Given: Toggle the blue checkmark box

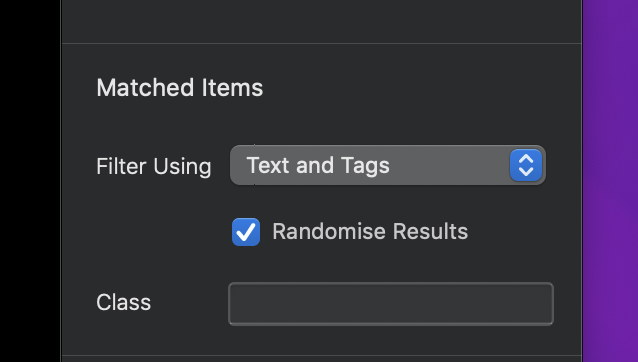Looking at the screenshot, I should coord(246,232).
